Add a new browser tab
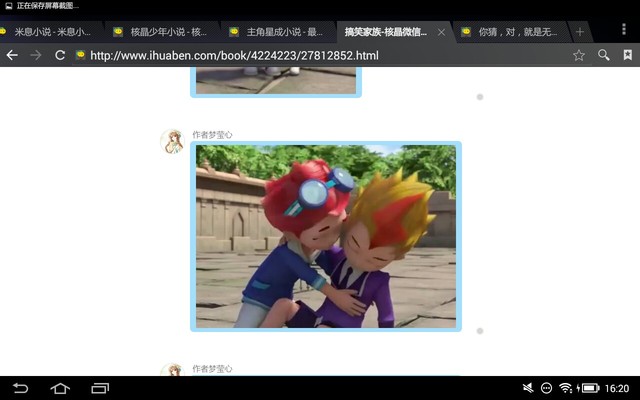Image resolution: width=640 pixels, height=400 pixels. point(580,32)
